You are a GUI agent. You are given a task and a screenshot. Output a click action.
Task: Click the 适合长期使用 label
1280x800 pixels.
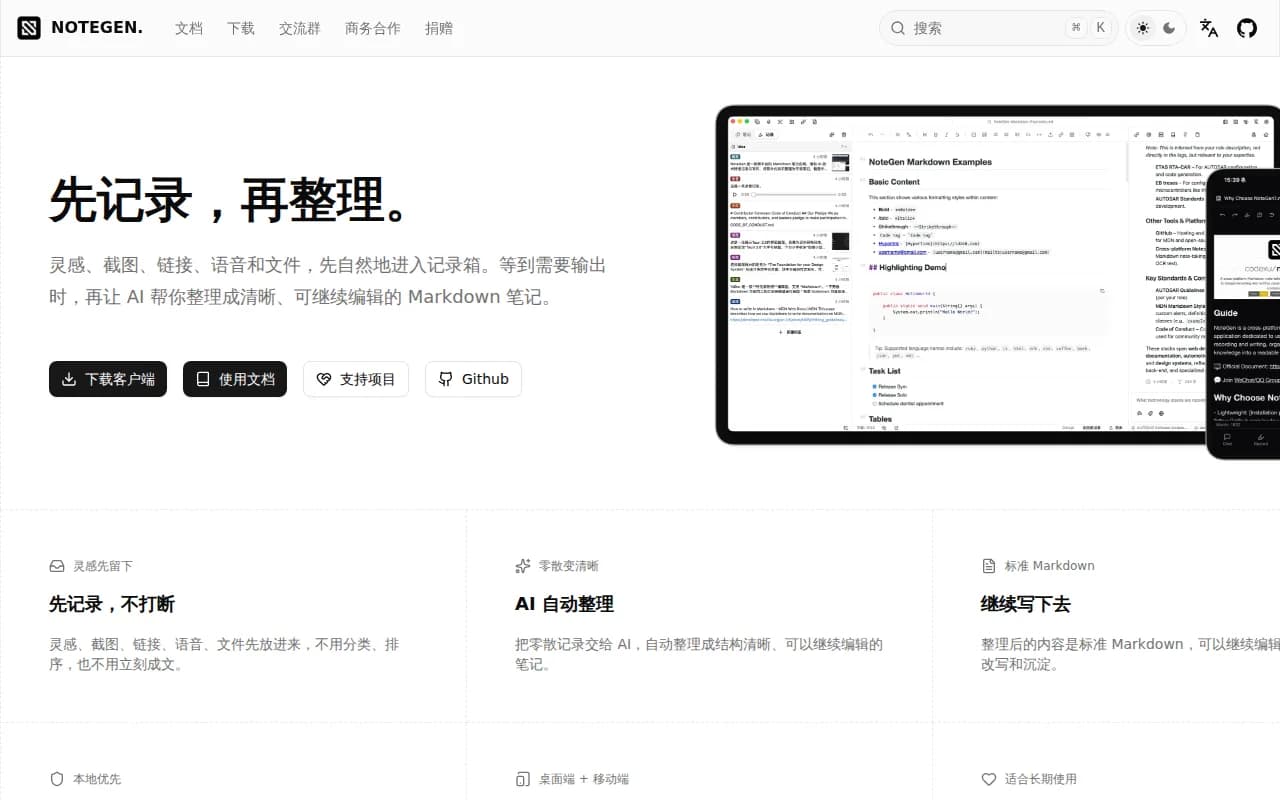click(1041, 779)
